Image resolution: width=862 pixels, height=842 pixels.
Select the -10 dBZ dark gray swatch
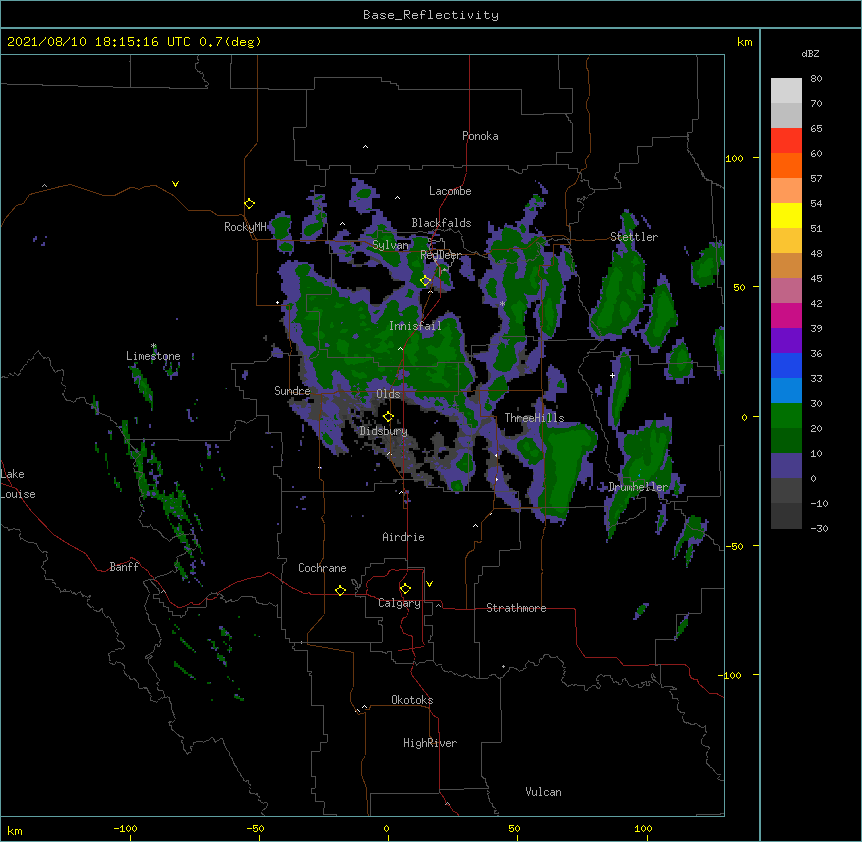pyautogui.click(x=786, y=516)
